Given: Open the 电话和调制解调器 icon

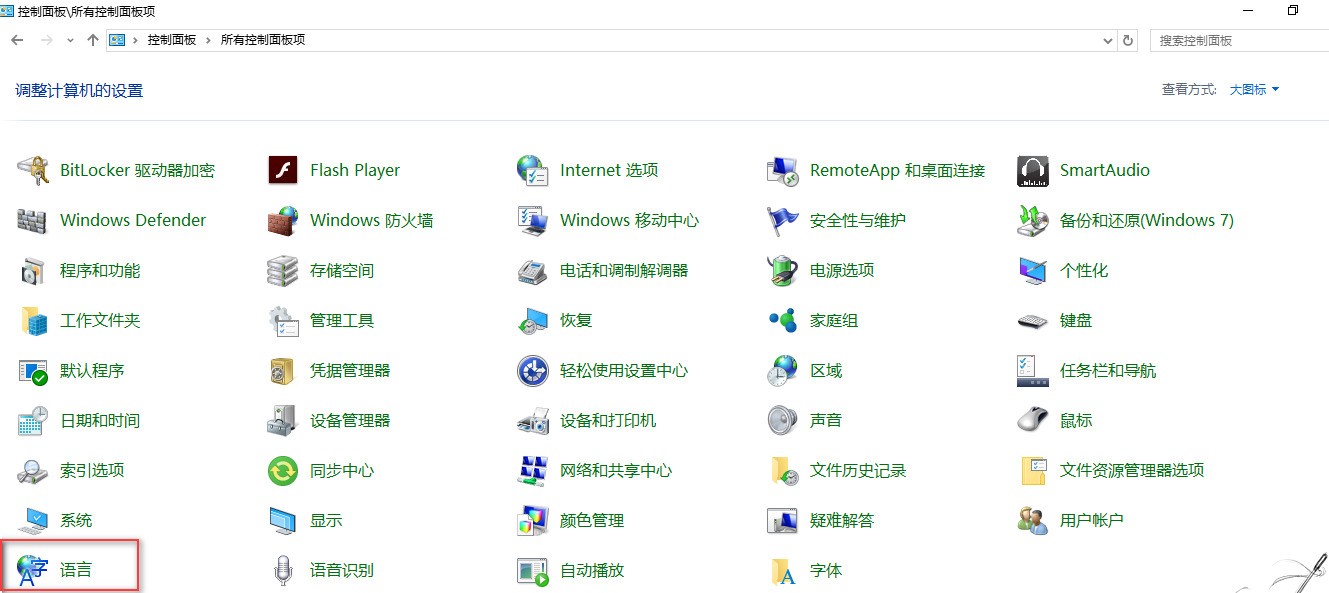Looking at the screenshot, I should (x=533, y=271).
